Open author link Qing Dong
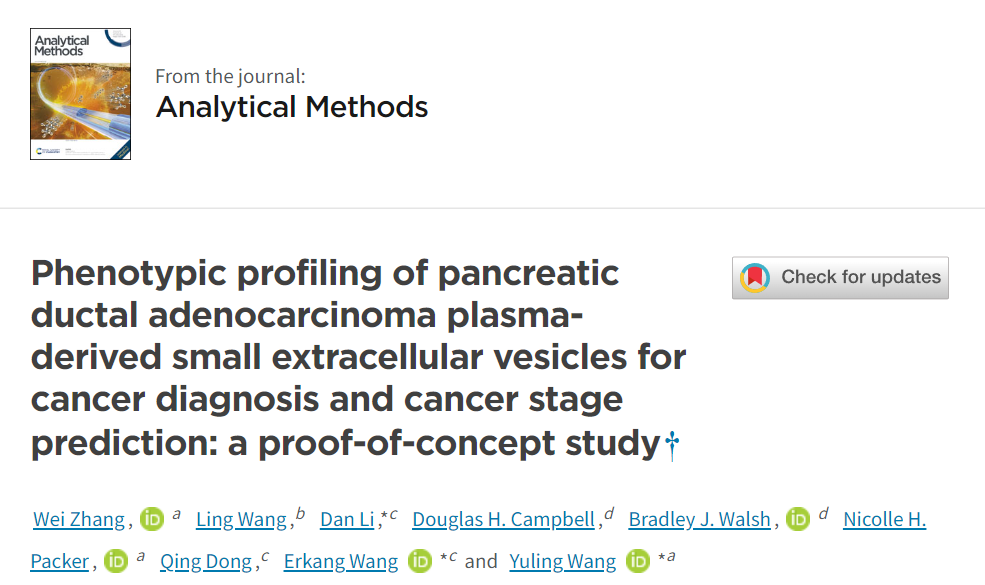 click(x=206, y=561)
